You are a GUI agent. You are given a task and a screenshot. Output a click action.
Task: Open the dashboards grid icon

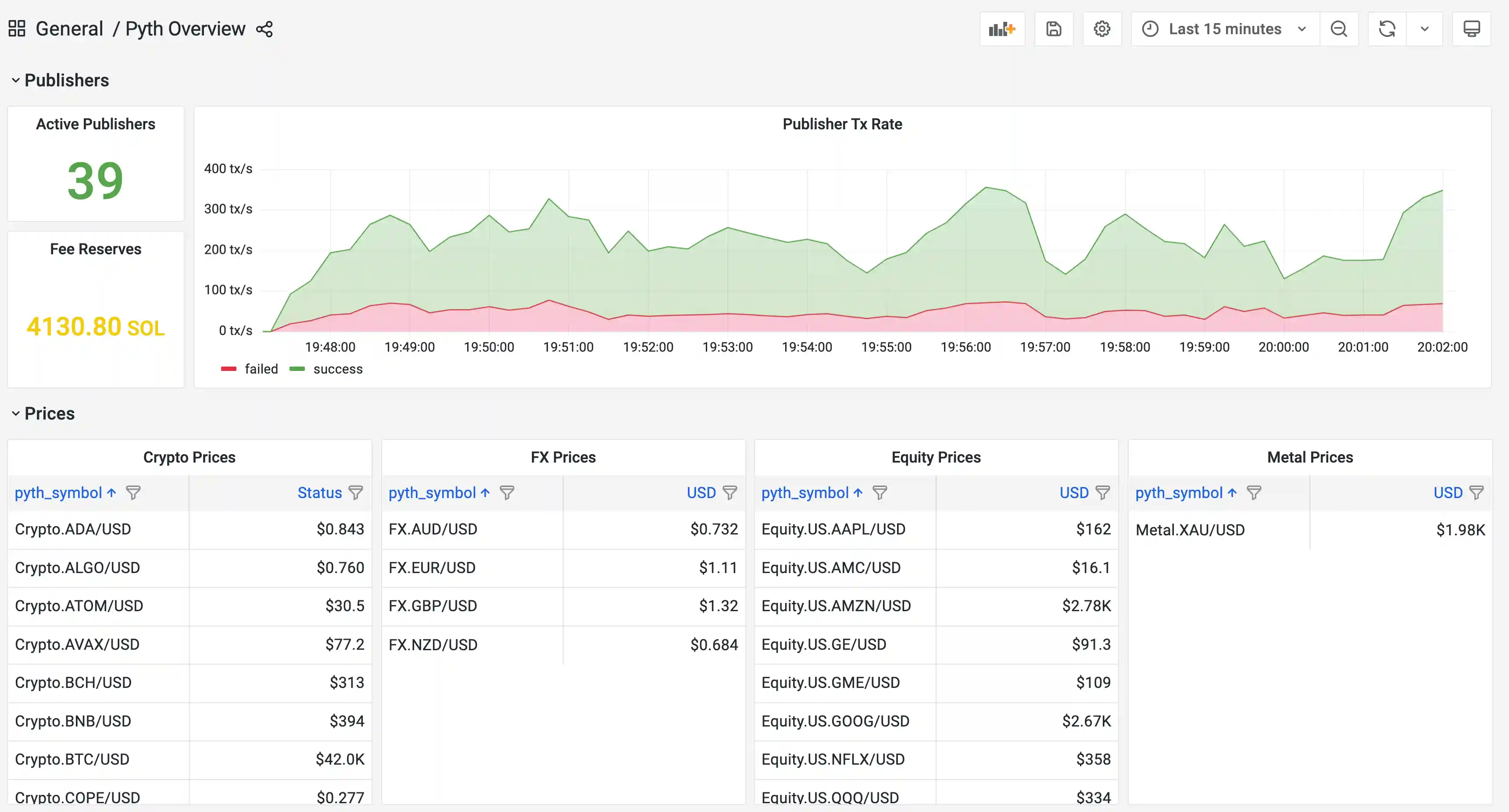pos(17,28)
